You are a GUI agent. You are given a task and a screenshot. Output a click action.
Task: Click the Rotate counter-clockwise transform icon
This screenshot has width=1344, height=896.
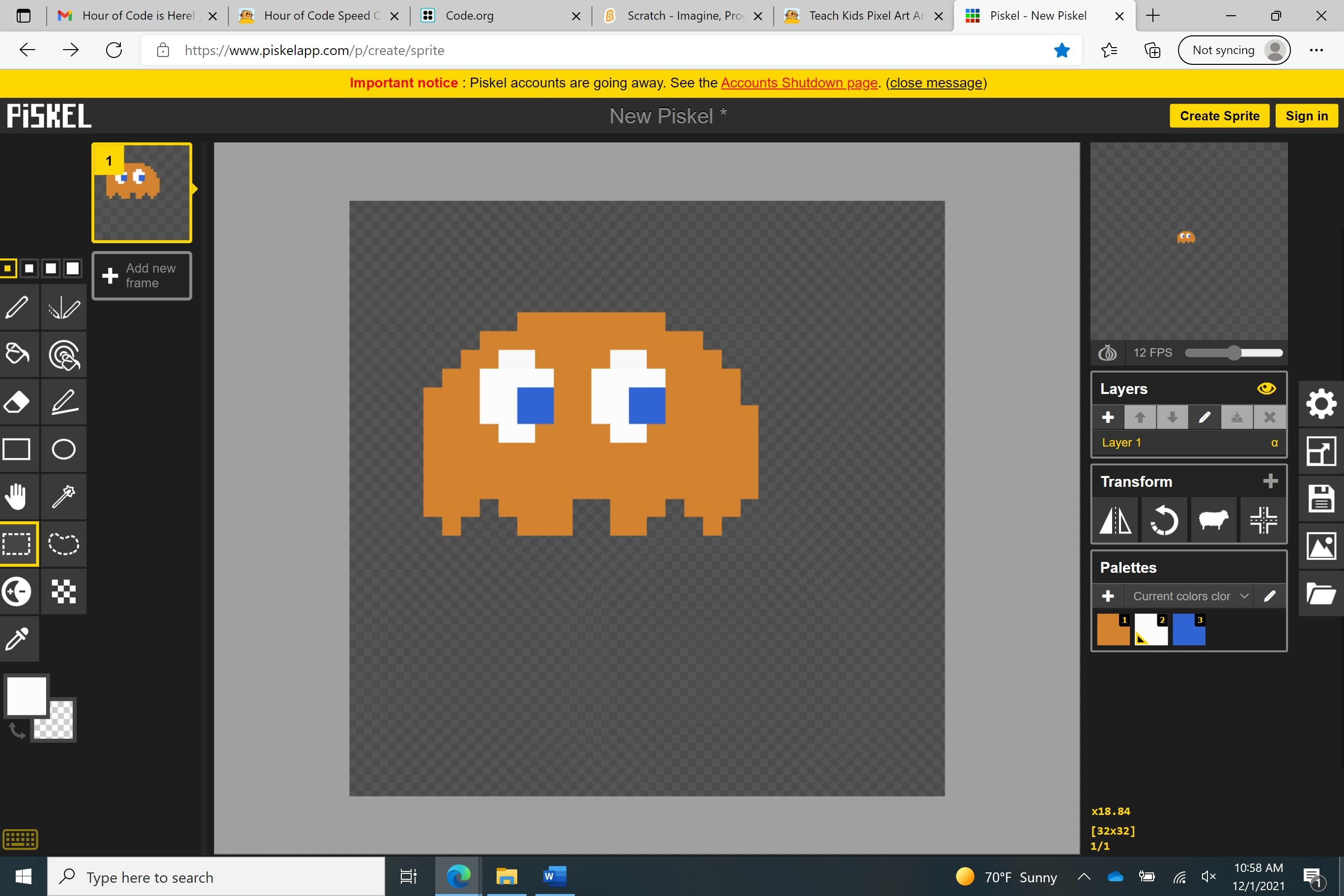click(1165, 520)
